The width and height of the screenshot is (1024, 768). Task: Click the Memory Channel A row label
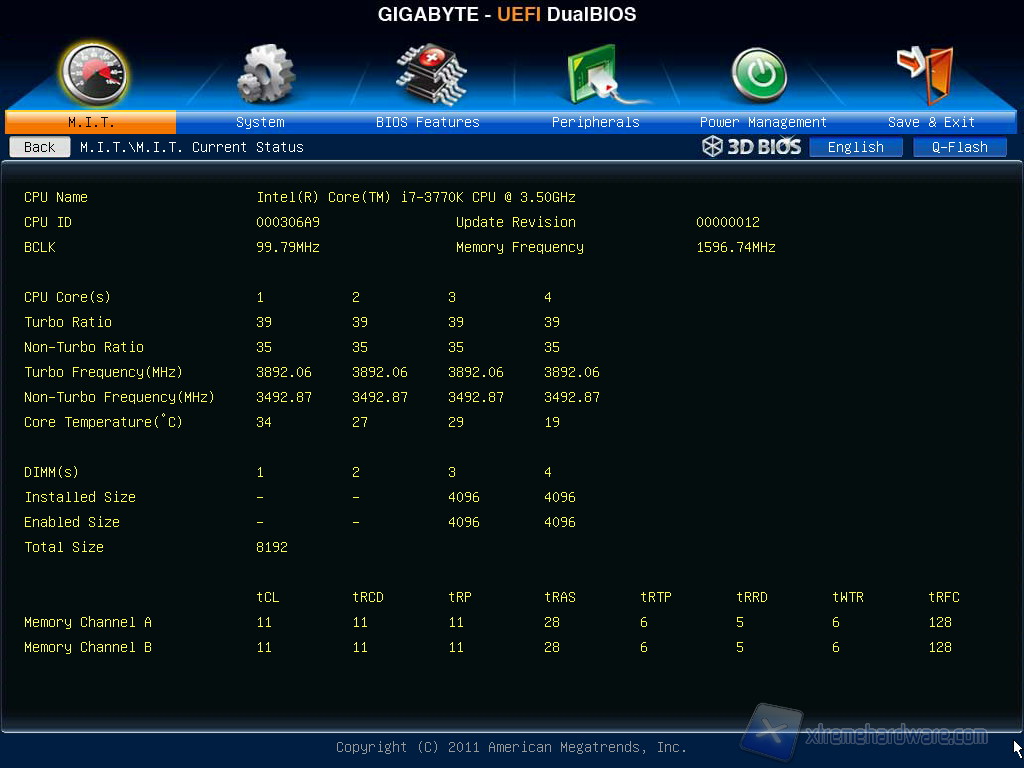88,622
